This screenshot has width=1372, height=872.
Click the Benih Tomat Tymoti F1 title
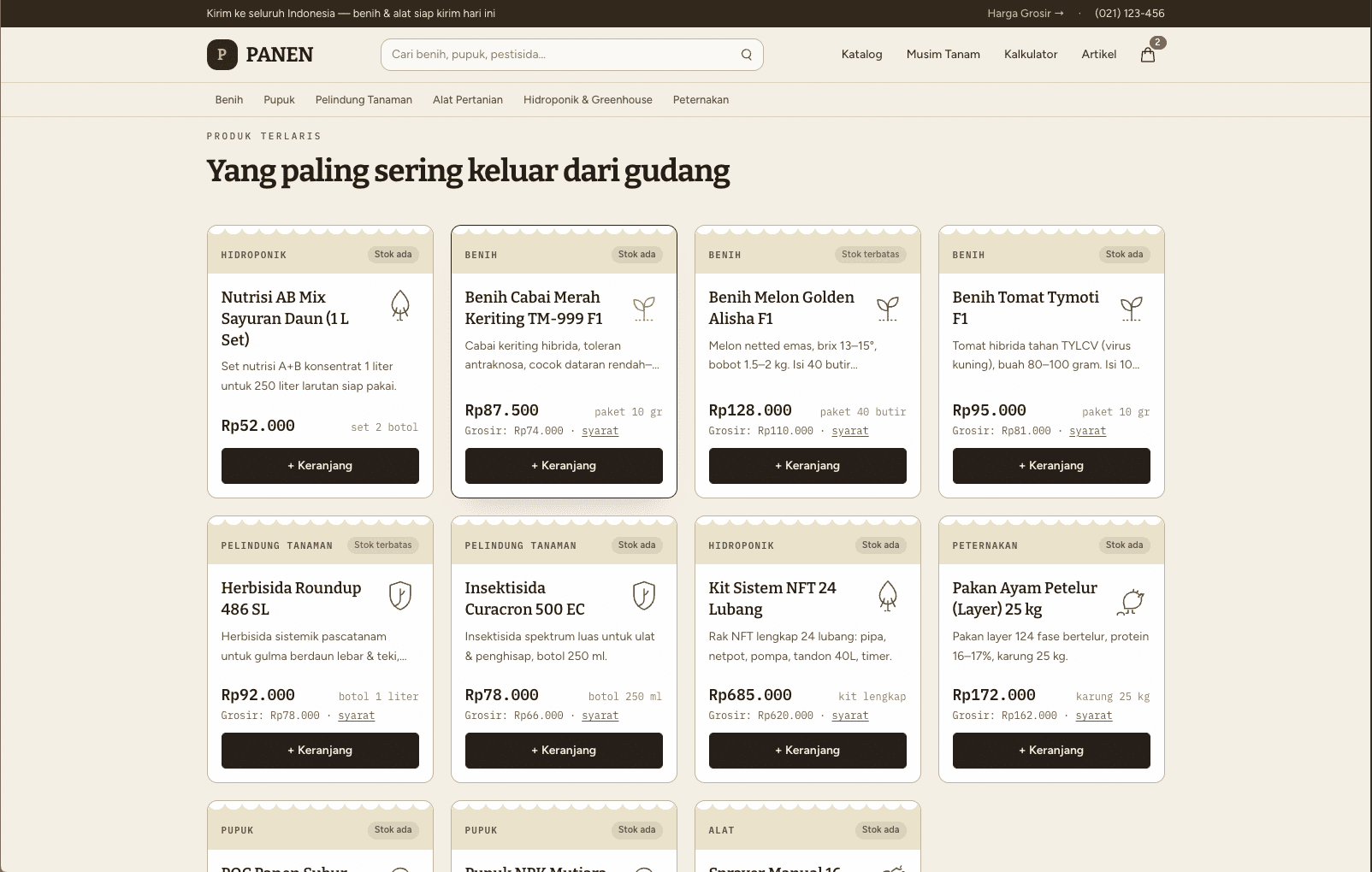click(1026, 308)
